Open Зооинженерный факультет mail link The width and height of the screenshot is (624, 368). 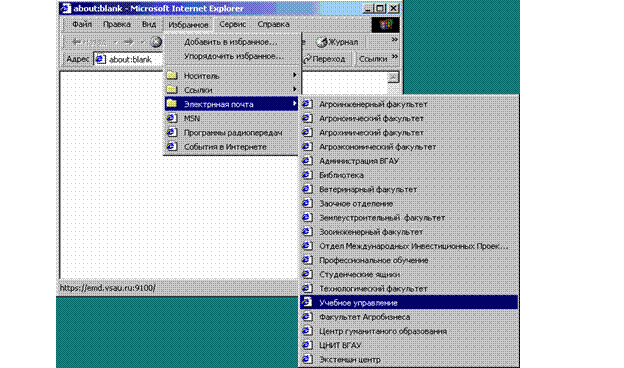pyautogui.click(x=409, y=232)
